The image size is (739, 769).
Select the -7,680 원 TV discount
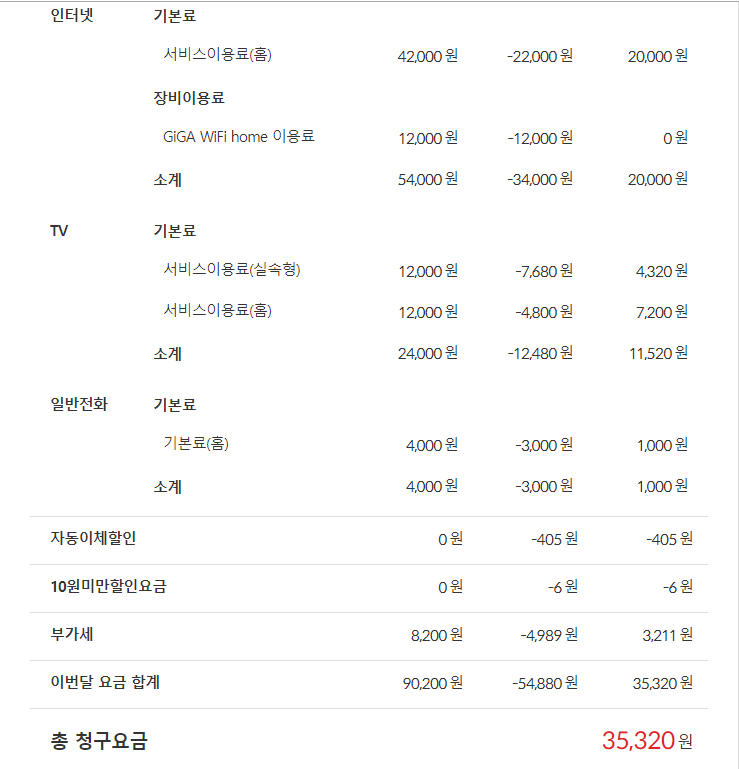coord(543,271)
